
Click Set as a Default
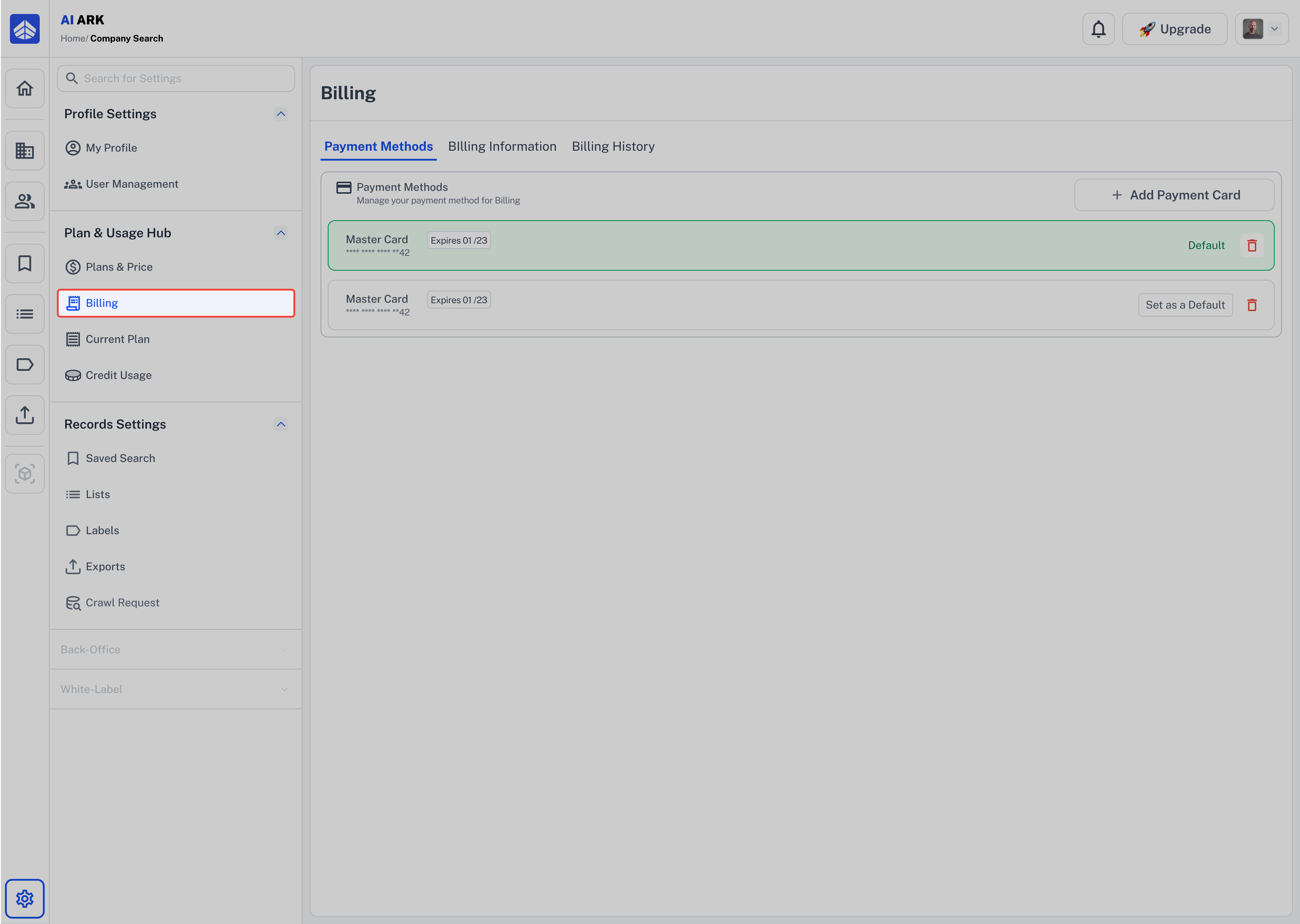1185,305
